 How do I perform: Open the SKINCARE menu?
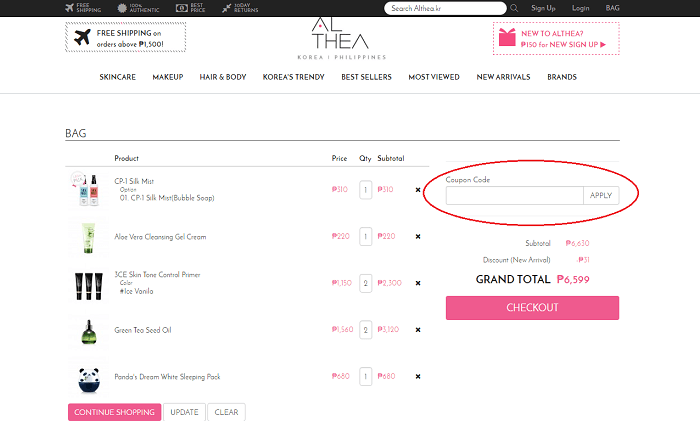click(x=117, y=77)
